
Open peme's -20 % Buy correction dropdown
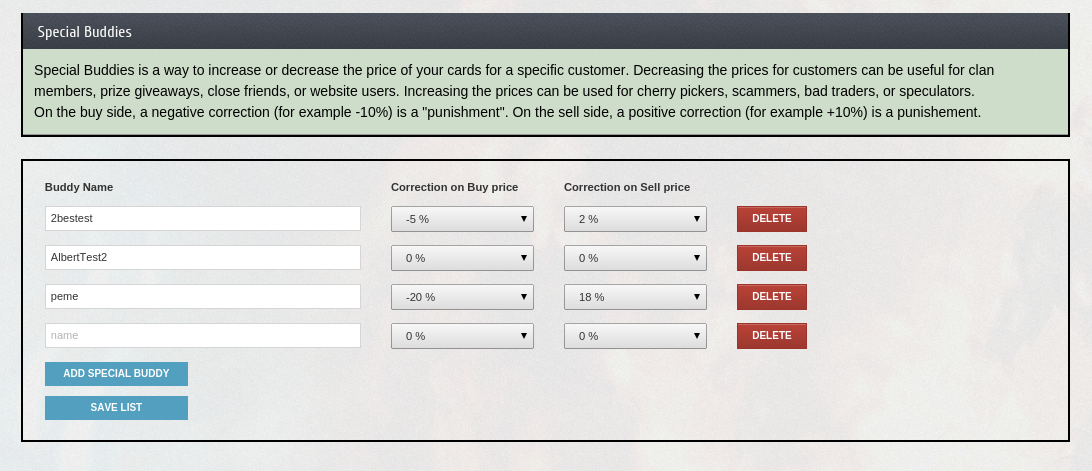point(462,297)
